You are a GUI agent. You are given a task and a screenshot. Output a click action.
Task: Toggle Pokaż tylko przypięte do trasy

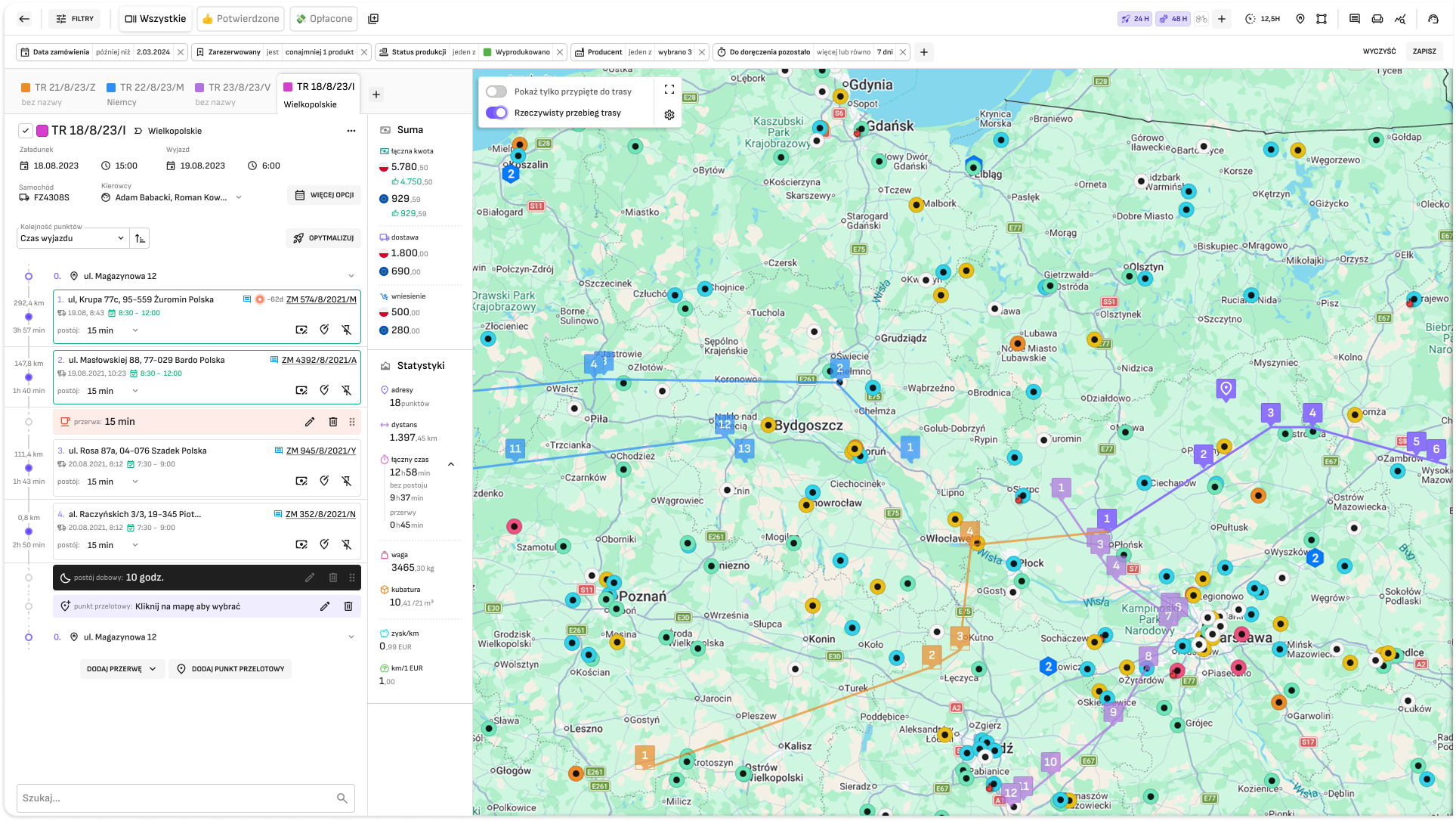(x=496, y=91)
